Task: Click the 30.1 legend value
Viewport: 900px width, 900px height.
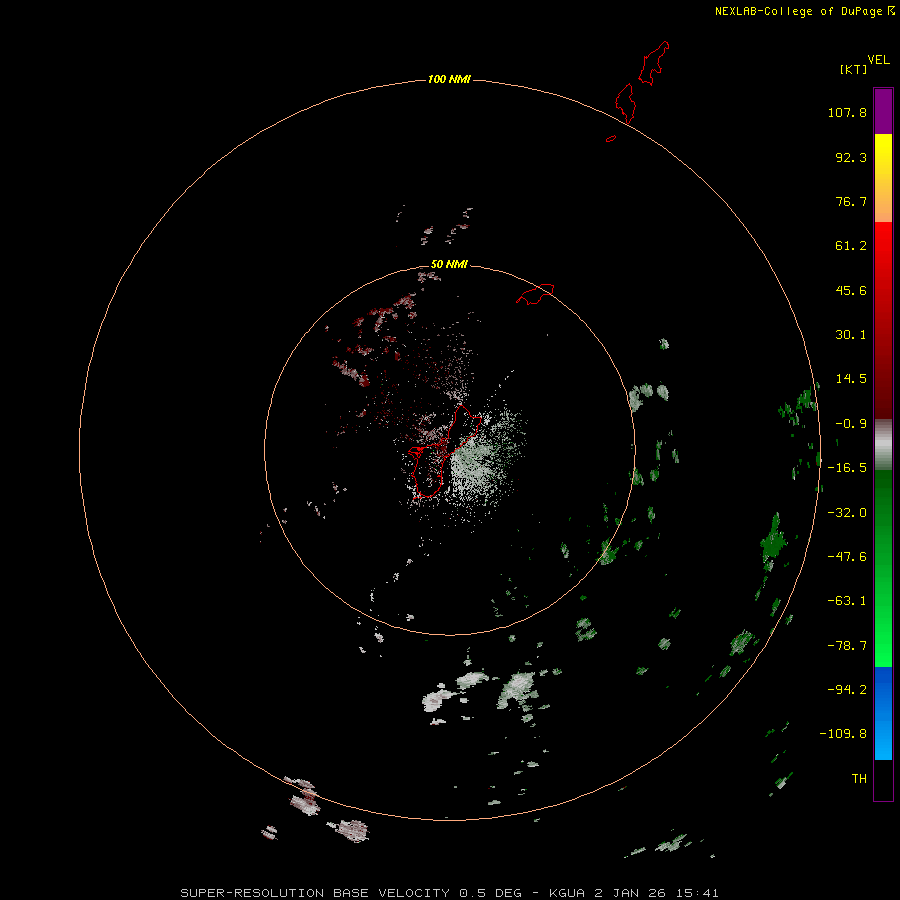Action: point(851,335)
